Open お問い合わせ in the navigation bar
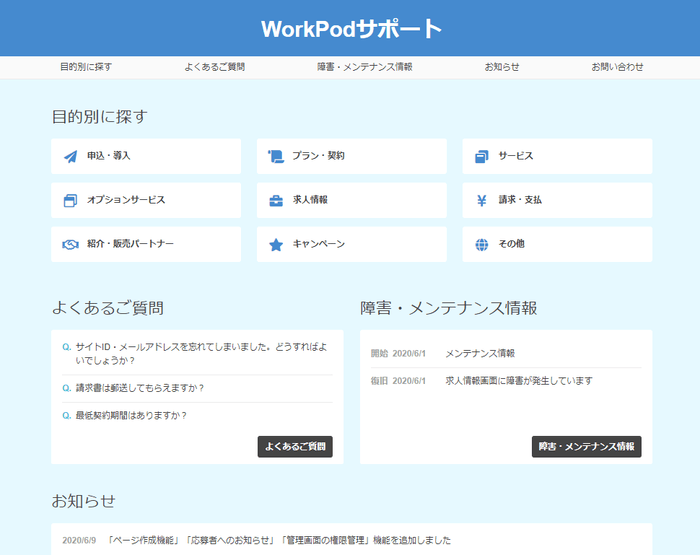This screenshot has width=700, height=555. pos(617,67)
